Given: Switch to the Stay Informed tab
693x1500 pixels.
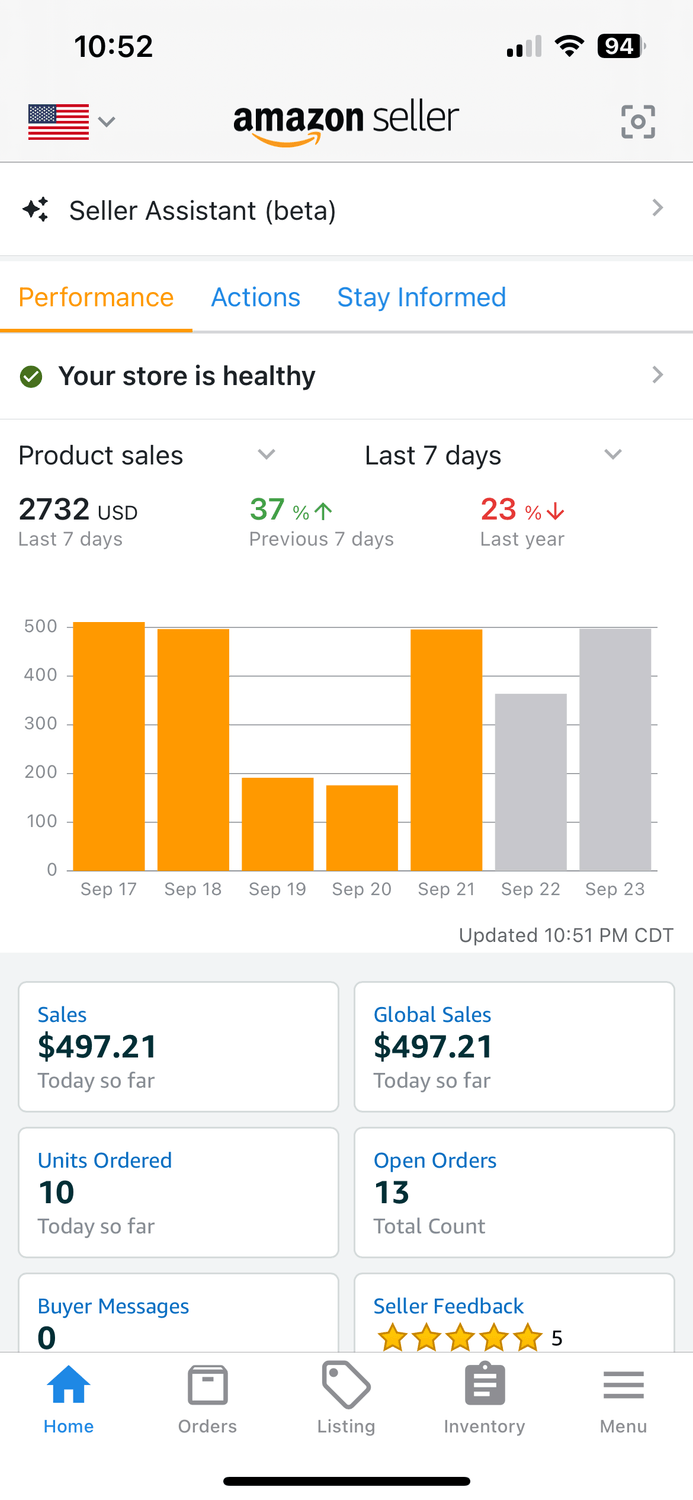Looking at the screenshot, I should click(x=421, y=297).
